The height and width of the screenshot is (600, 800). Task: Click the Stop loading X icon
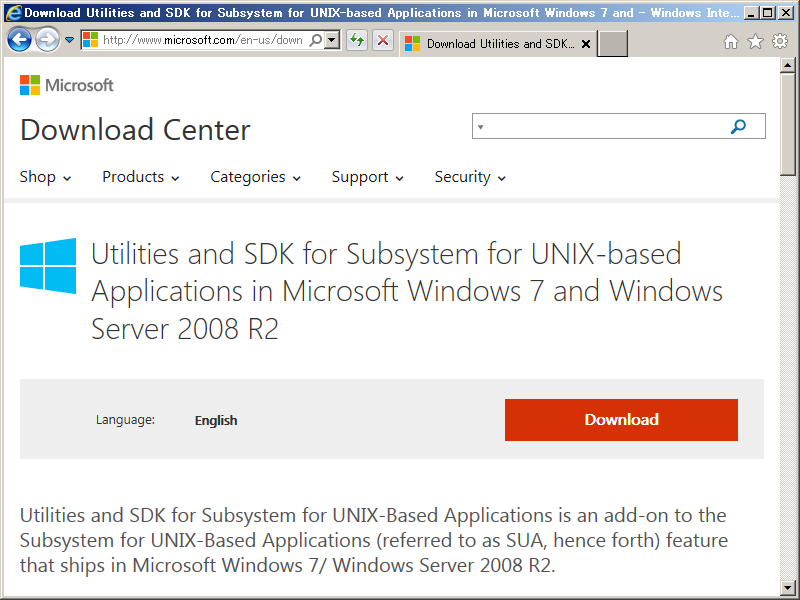pyautogui.click(x=383, y=40)
